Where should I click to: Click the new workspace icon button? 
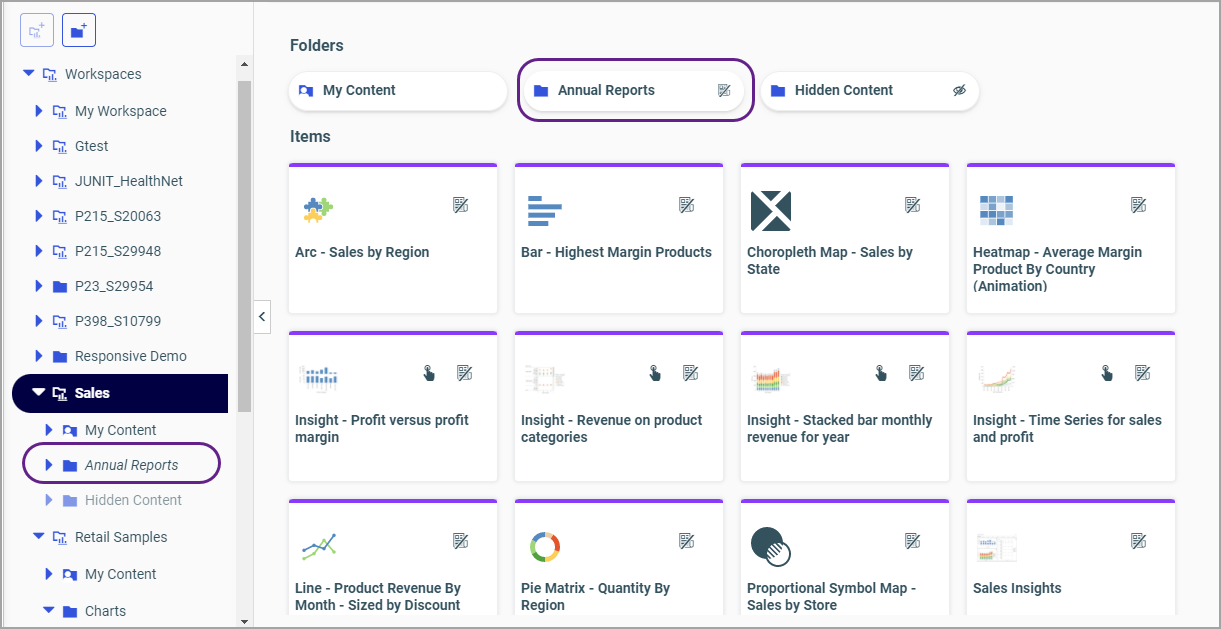(37, 30)
